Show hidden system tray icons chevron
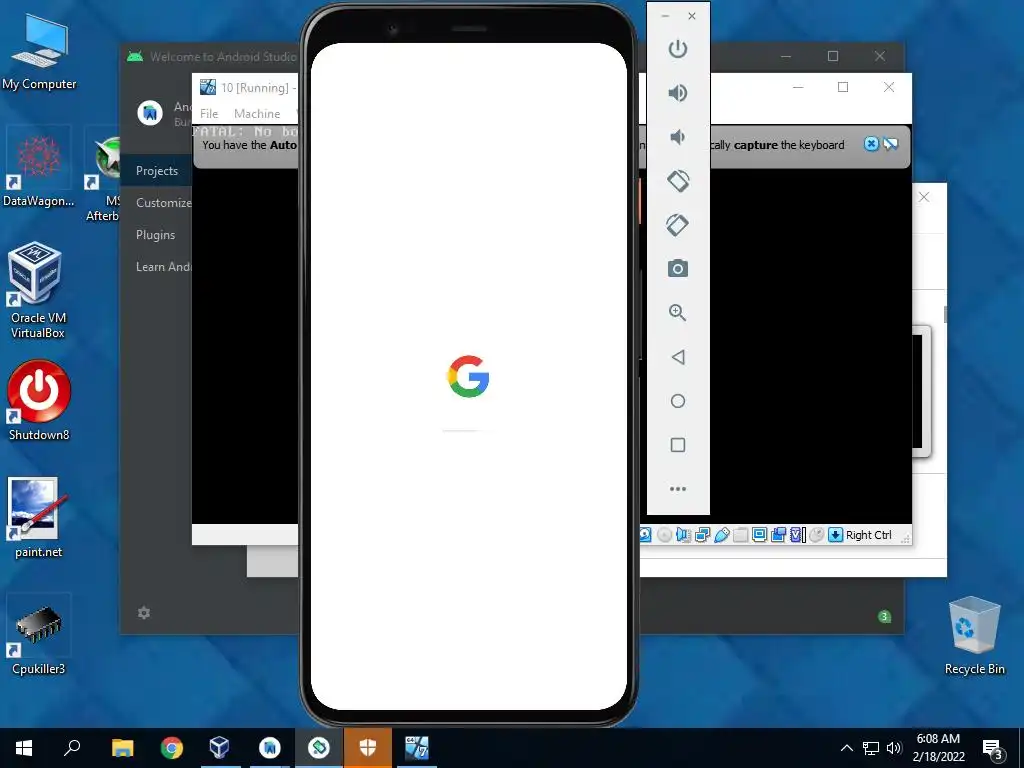1024x768 pixels. [846, 748]
